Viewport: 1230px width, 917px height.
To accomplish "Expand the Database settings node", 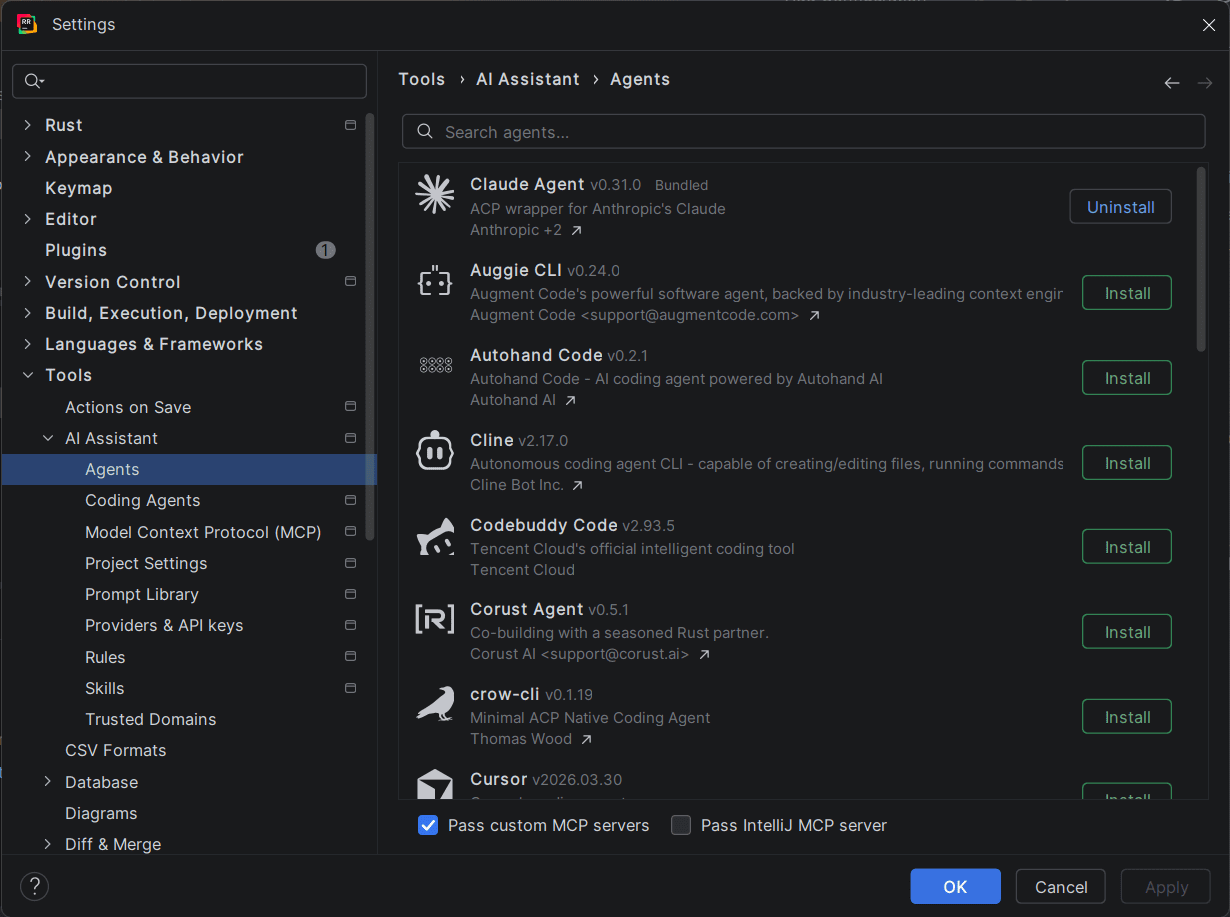I will tap(48, 782).
